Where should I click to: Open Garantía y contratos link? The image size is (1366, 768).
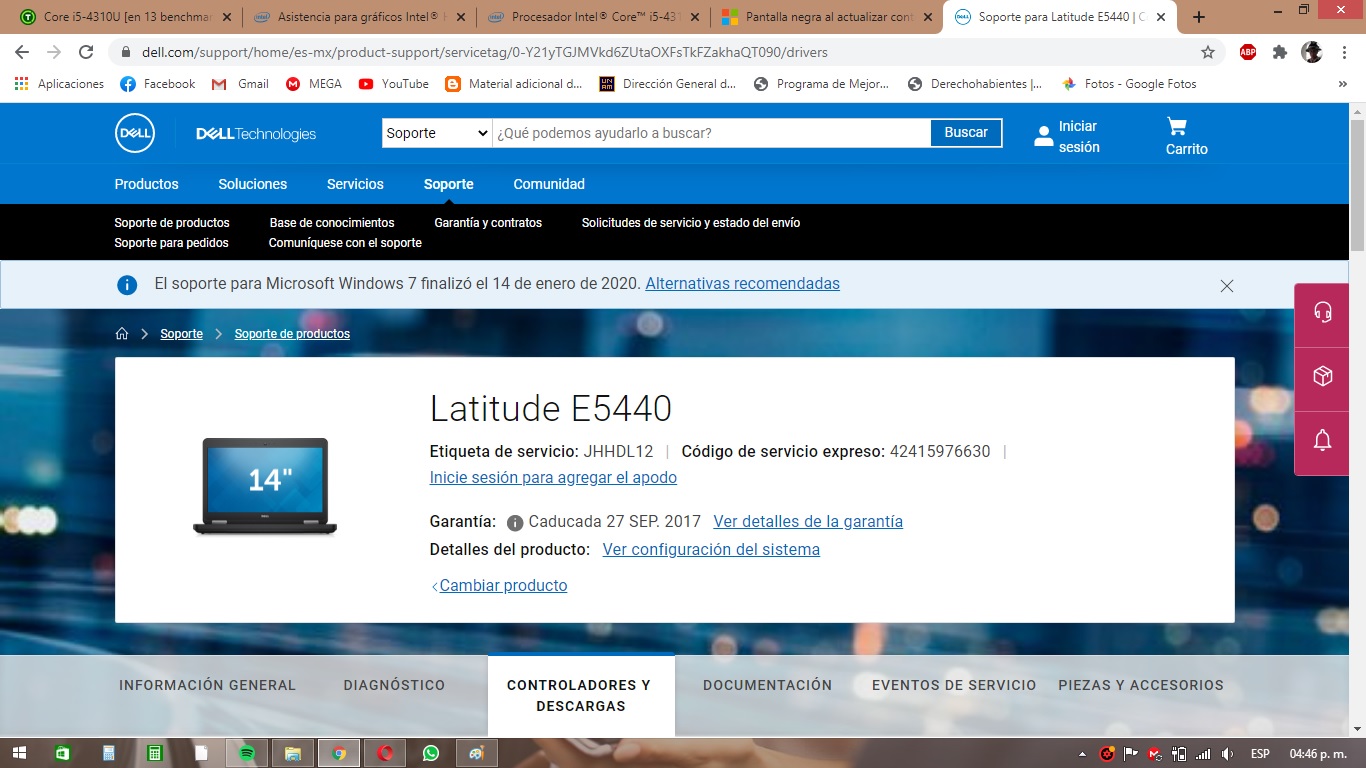click(x=488, y=223)
